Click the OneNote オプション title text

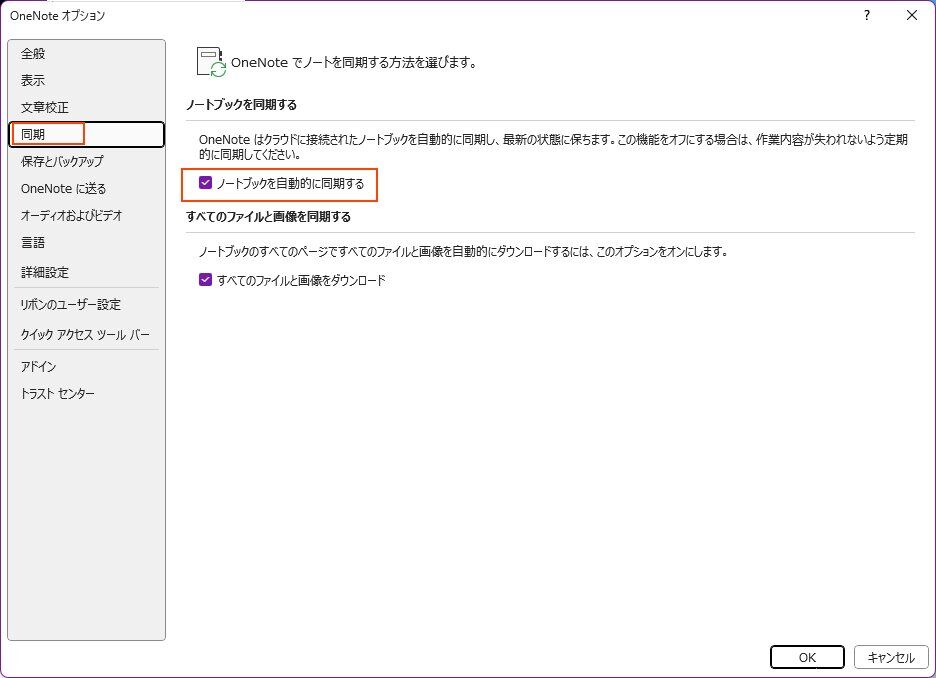(57, 16)
